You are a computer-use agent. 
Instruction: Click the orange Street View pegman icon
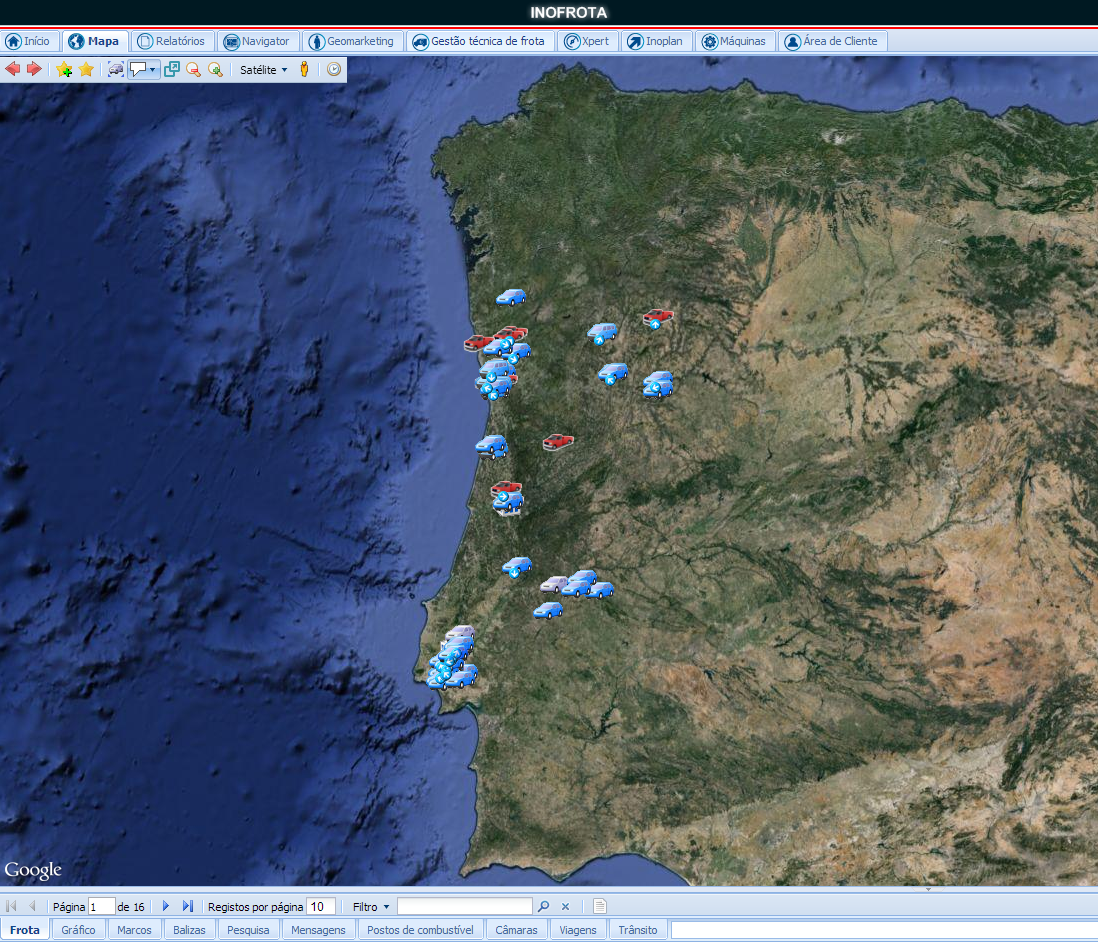pyautogui.click(x=304, y=69)
